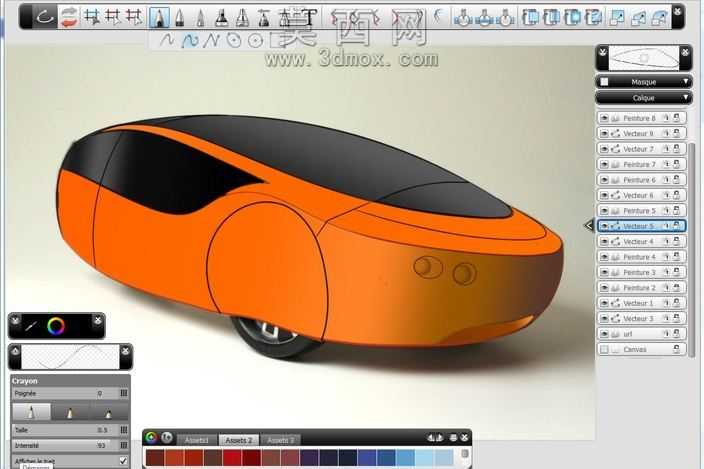The image size is (704, 469).
Task: Open the color wheel in tool palette
Action: click(56, 326)
